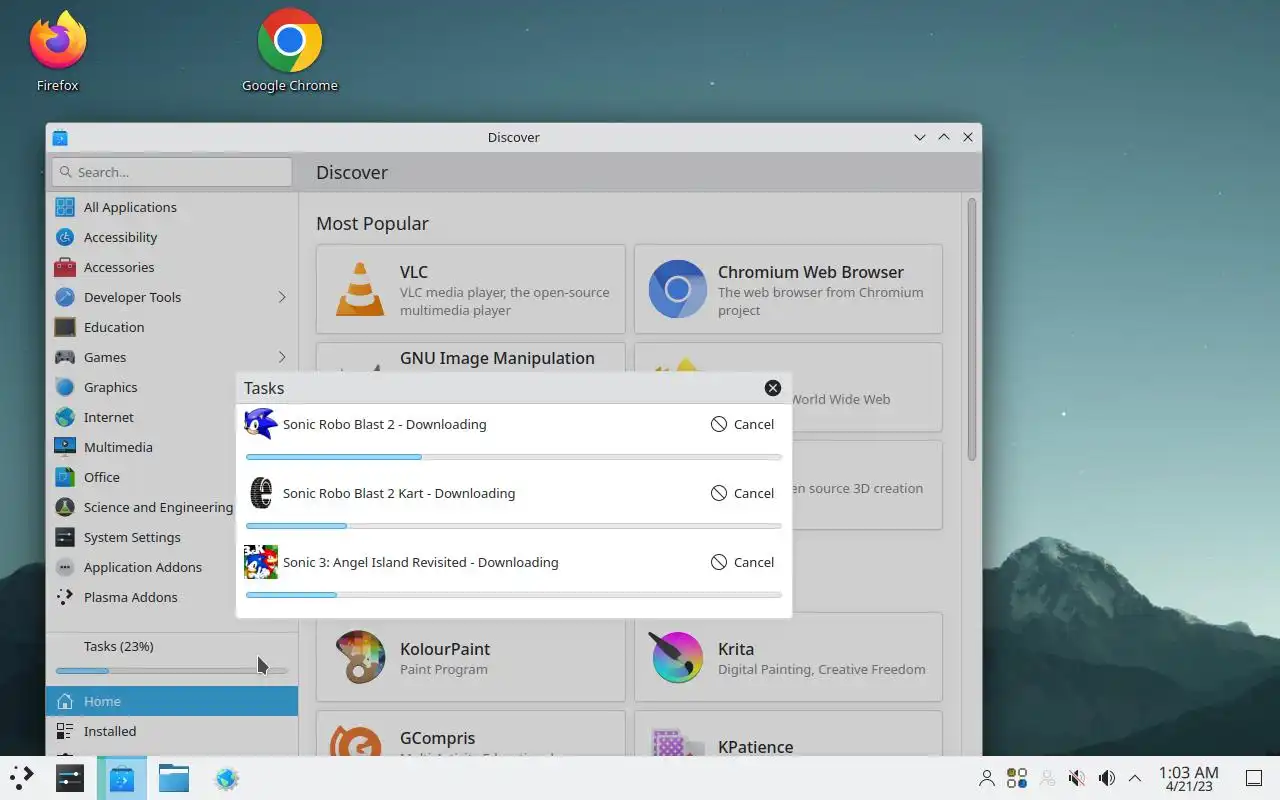Click Sonic 3 Angel Island progress bar
Image resolution: width=1280 pixels, height=800 pixels.
(514, 595)
